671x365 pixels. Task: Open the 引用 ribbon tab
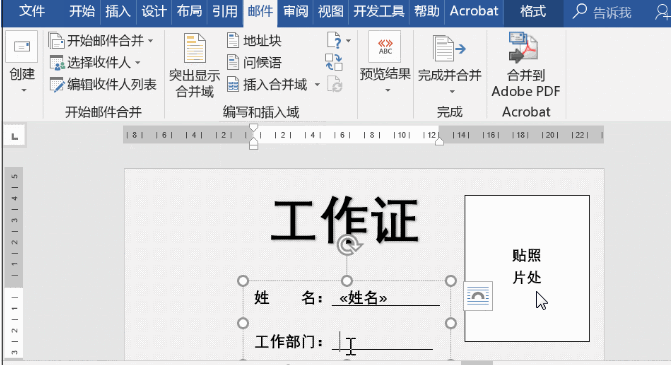(x=225, y=11)
